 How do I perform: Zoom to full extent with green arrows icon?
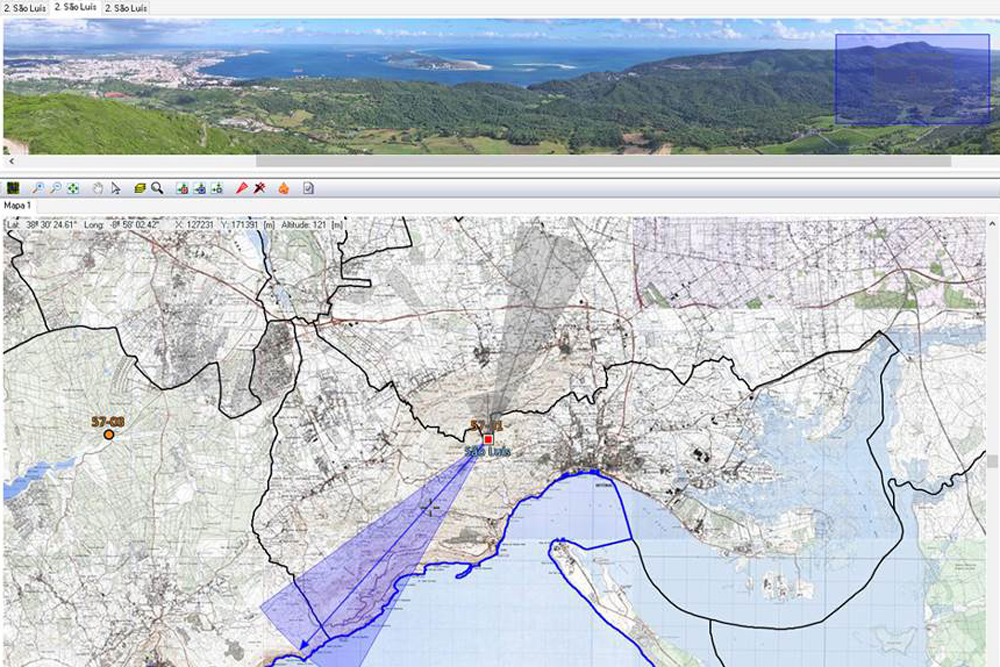(x=73, y=188)
